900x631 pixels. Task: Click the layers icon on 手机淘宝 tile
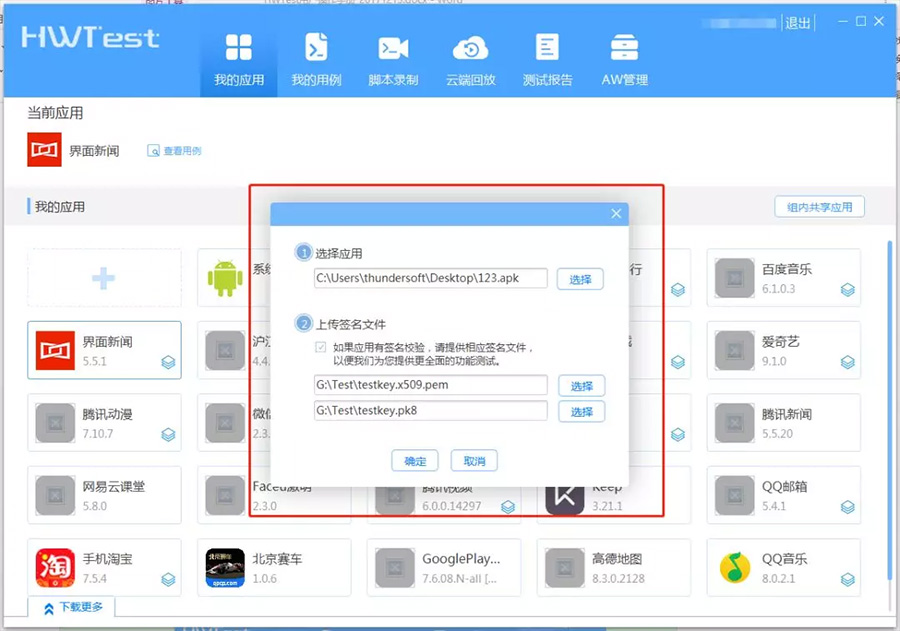(x=168, y=579)
